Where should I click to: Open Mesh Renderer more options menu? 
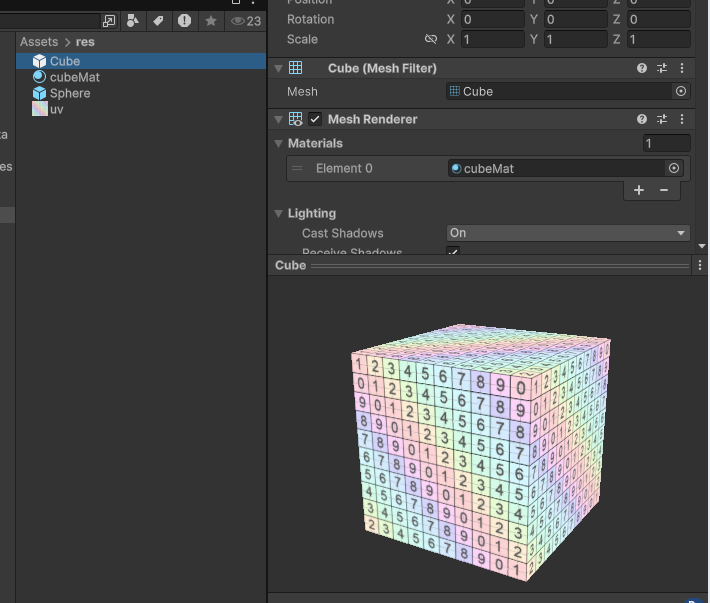click(x=682, y=119)
